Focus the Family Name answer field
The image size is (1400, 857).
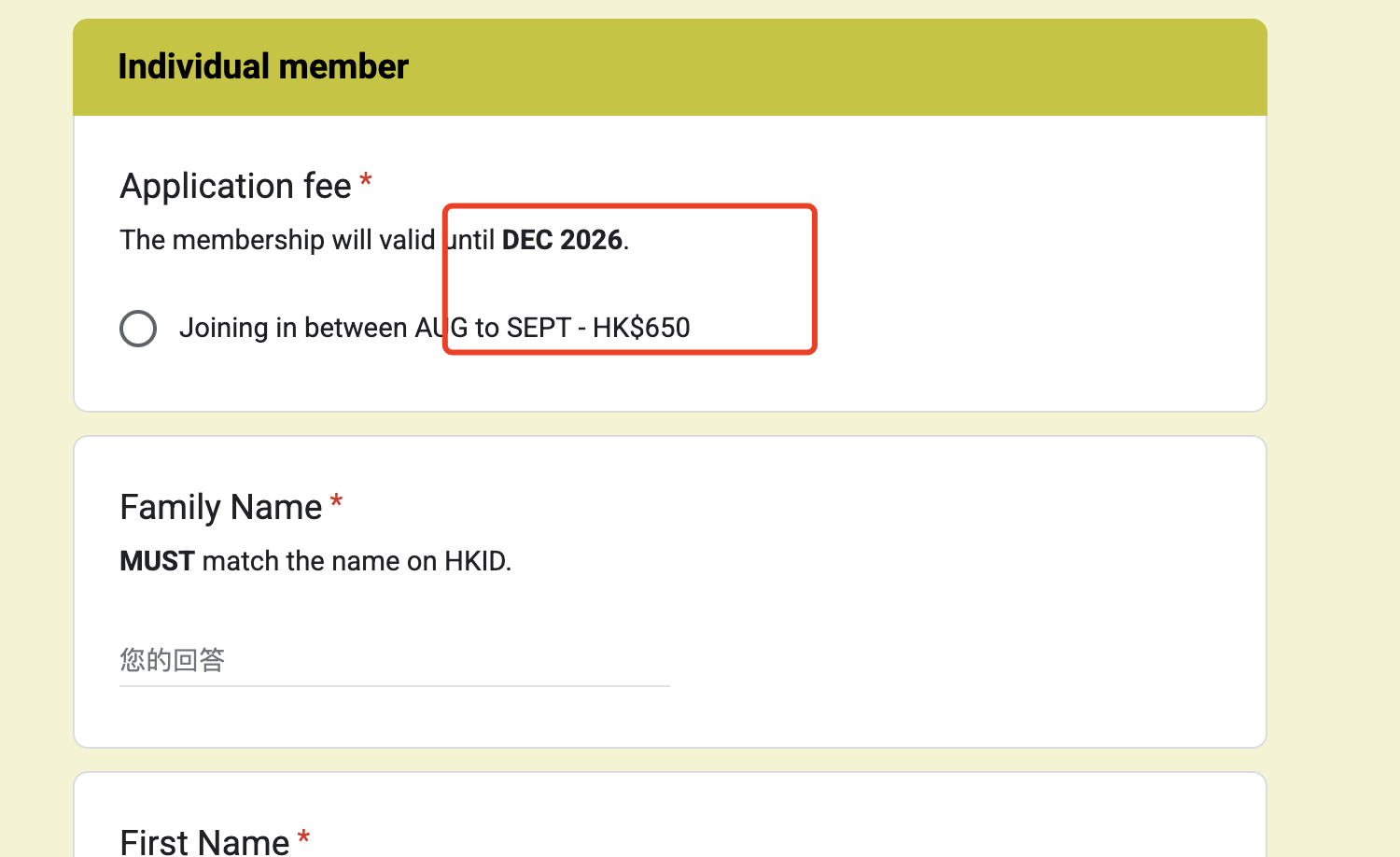click(394, 661)
